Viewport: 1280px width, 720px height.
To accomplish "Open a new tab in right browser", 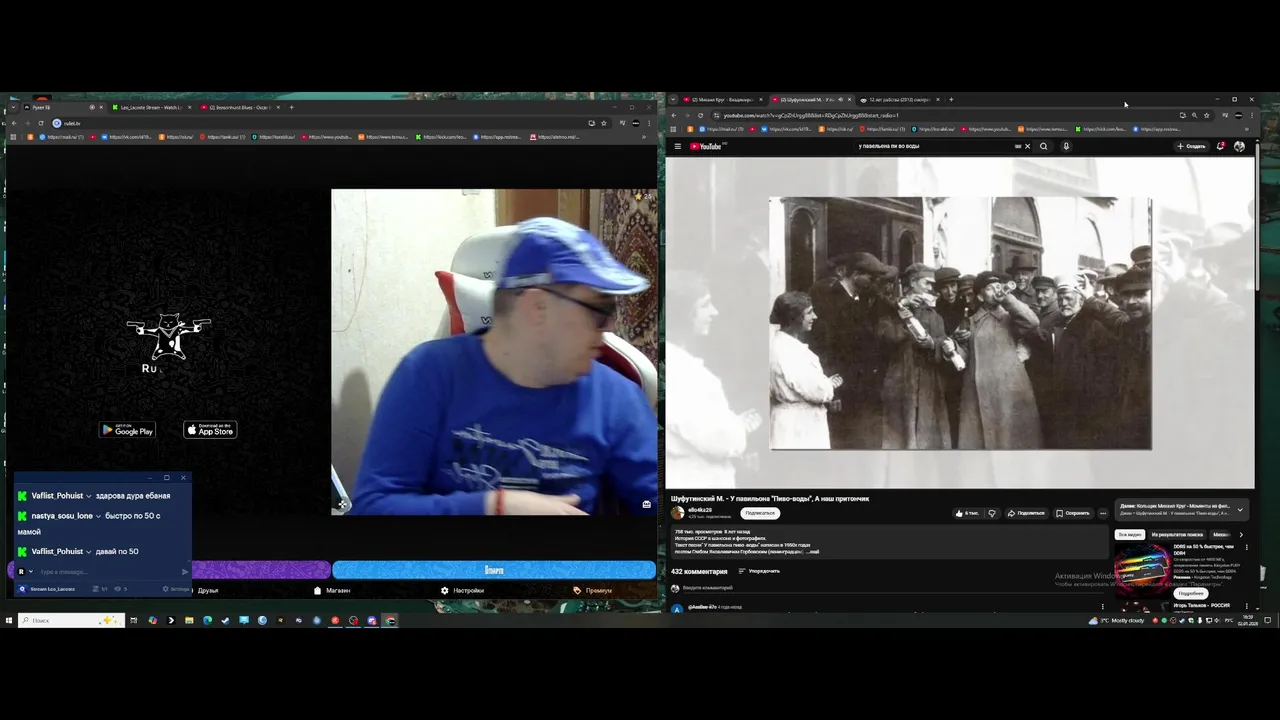I will pyautogui.click(x=951, y=100).
